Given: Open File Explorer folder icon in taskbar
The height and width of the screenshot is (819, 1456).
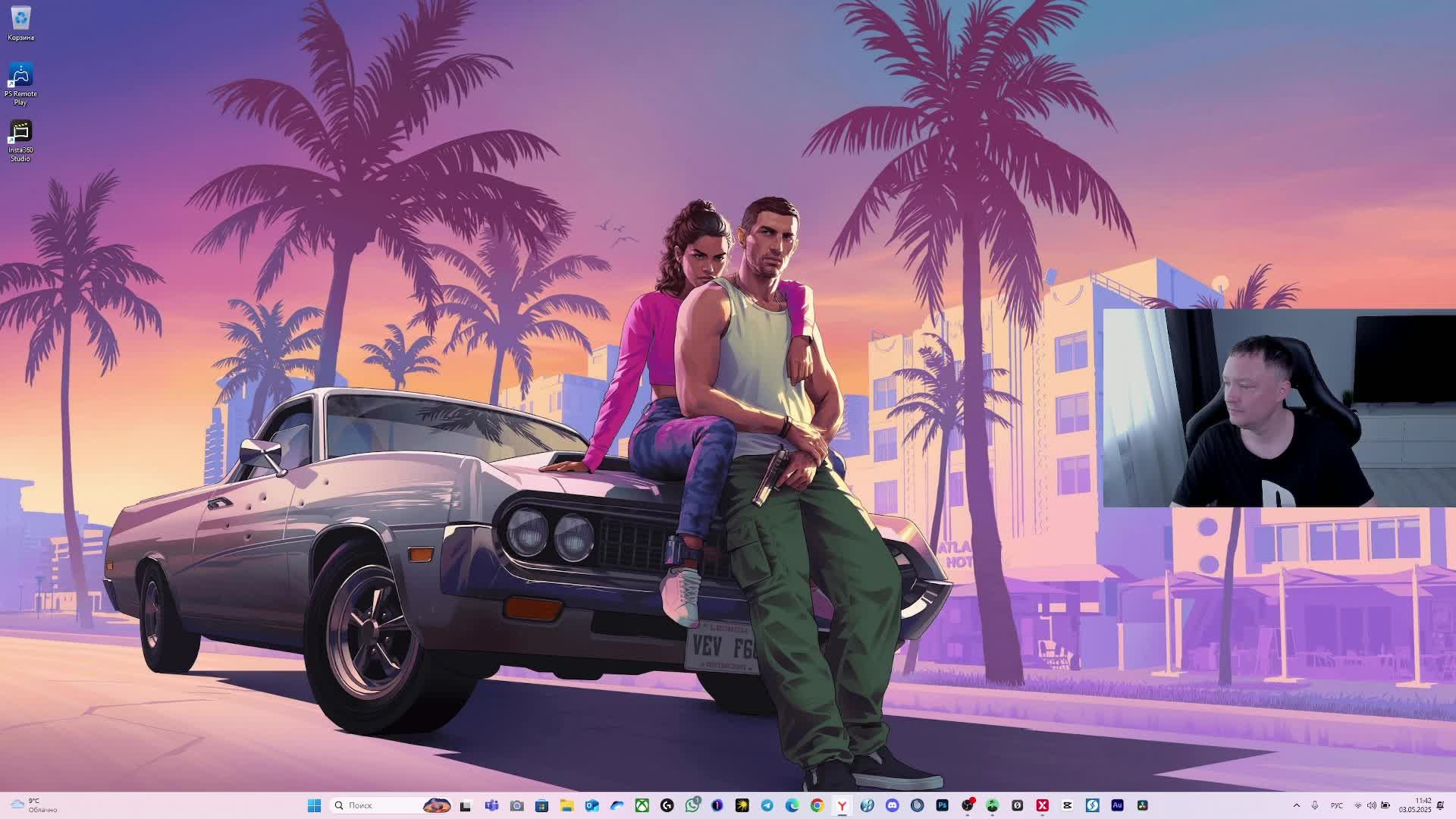Looking at the screenshot, I should (x=566, y=805).
